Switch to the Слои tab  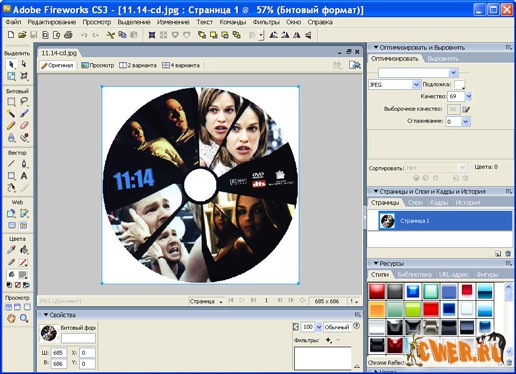[415, 202]
